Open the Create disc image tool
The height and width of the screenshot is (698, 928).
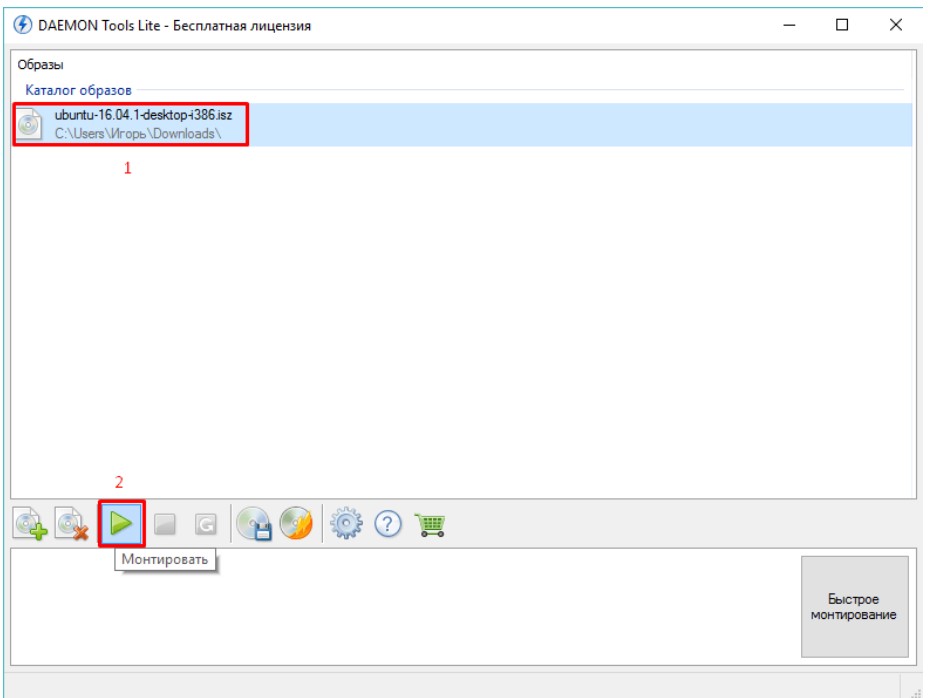click(254, 523)
